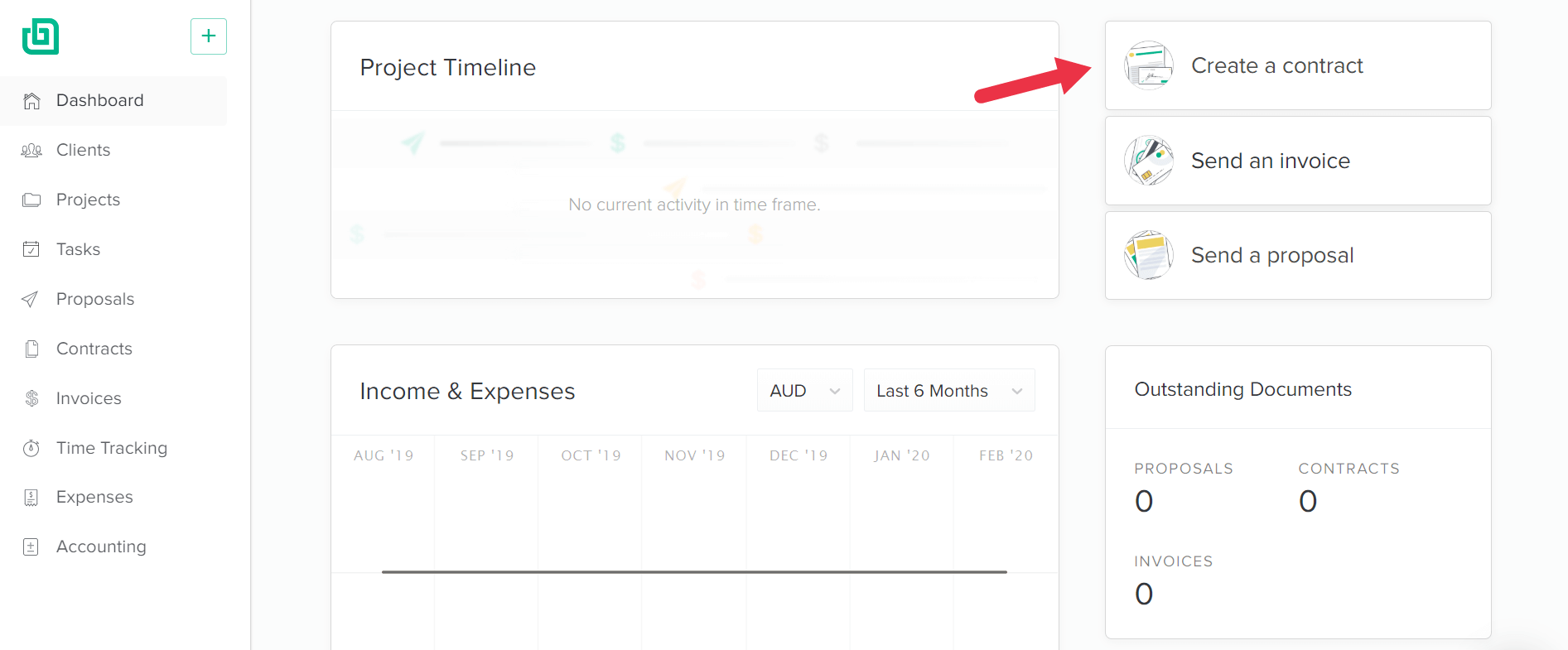Expand the Last 6 Months dropdown
This screenshot has height=650, width=1568.
pos(949,391)
